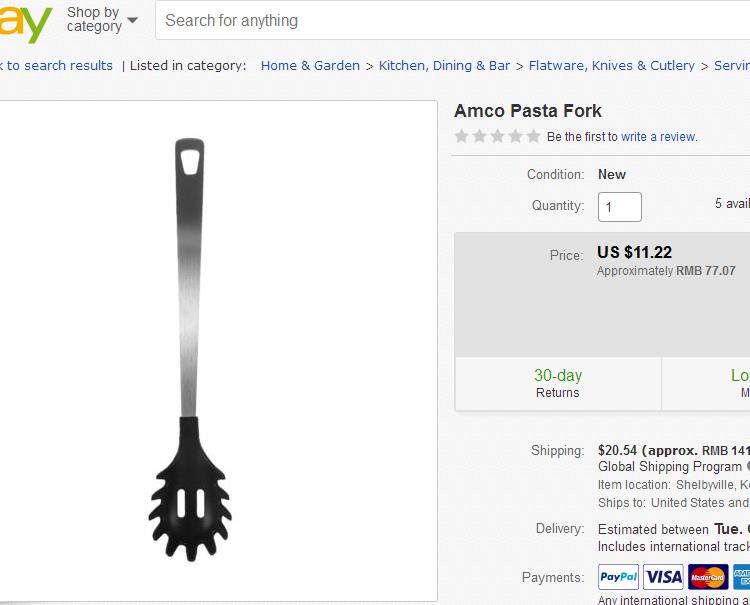Click the Search for anything field
The width and height of the screenshot is (750, 605).
coord(450,20)
